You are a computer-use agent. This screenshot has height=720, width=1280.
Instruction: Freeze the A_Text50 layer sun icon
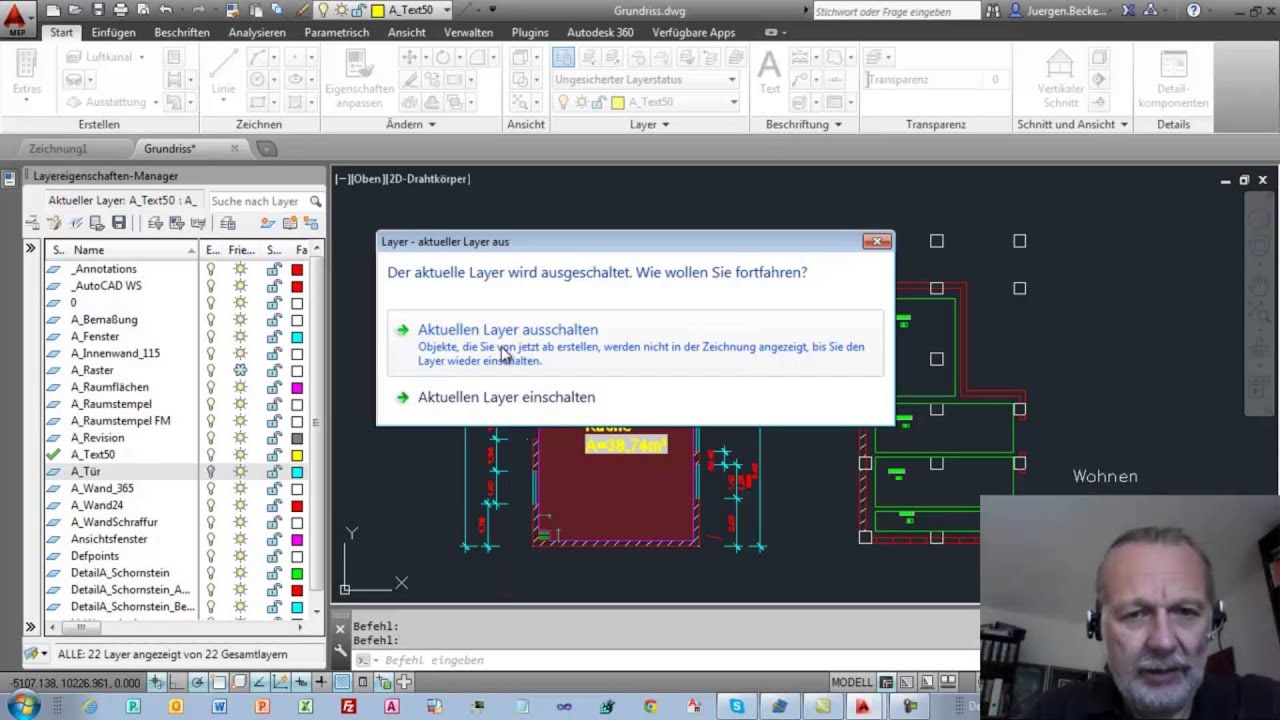(x=240, y=454)
